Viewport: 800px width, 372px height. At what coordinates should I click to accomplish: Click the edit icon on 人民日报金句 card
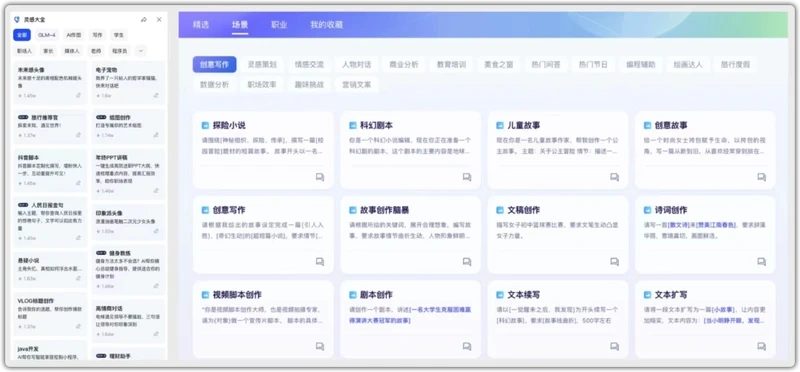coord(79,238)
